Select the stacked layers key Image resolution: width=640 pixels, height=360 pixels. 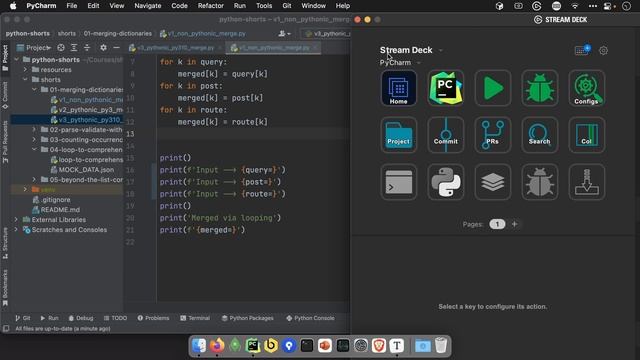point(493,182)
